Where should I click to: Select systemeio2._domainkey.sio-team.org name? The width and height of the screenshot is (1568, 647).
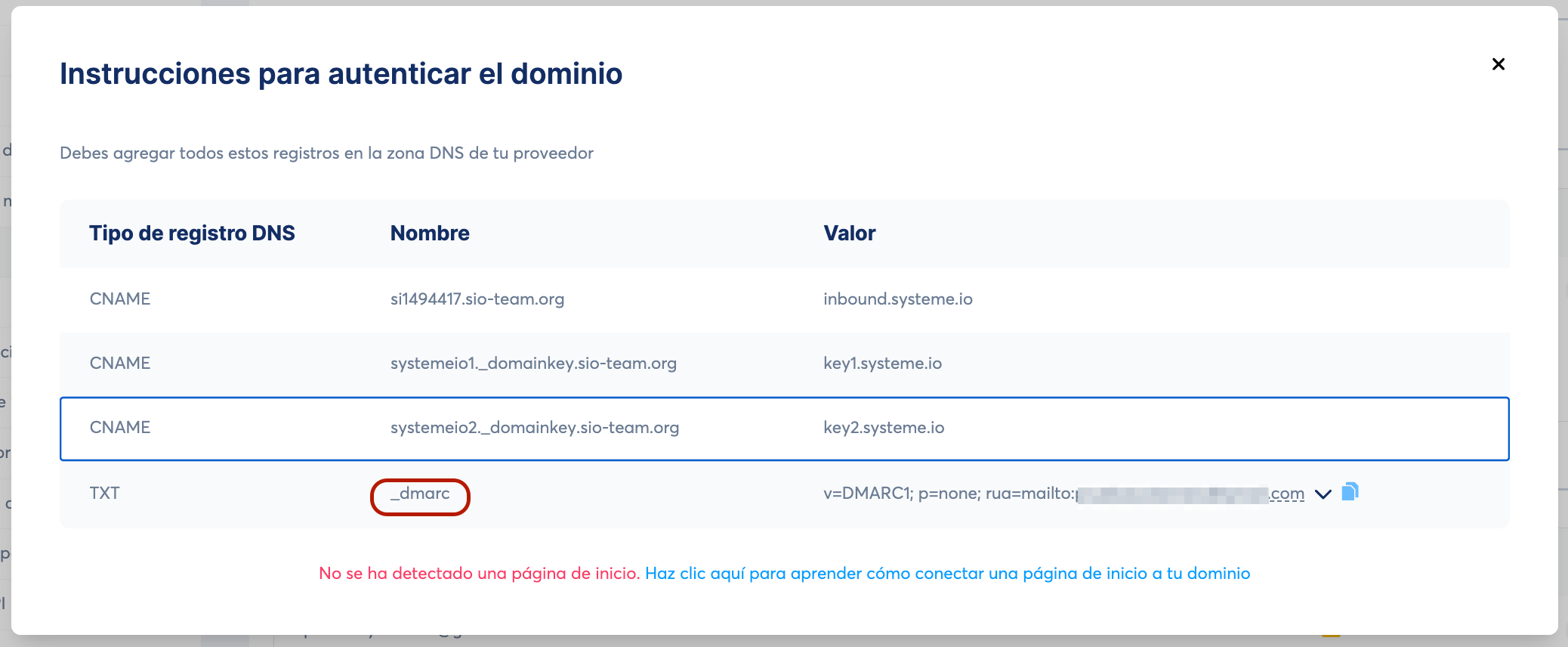pos(535,428)
